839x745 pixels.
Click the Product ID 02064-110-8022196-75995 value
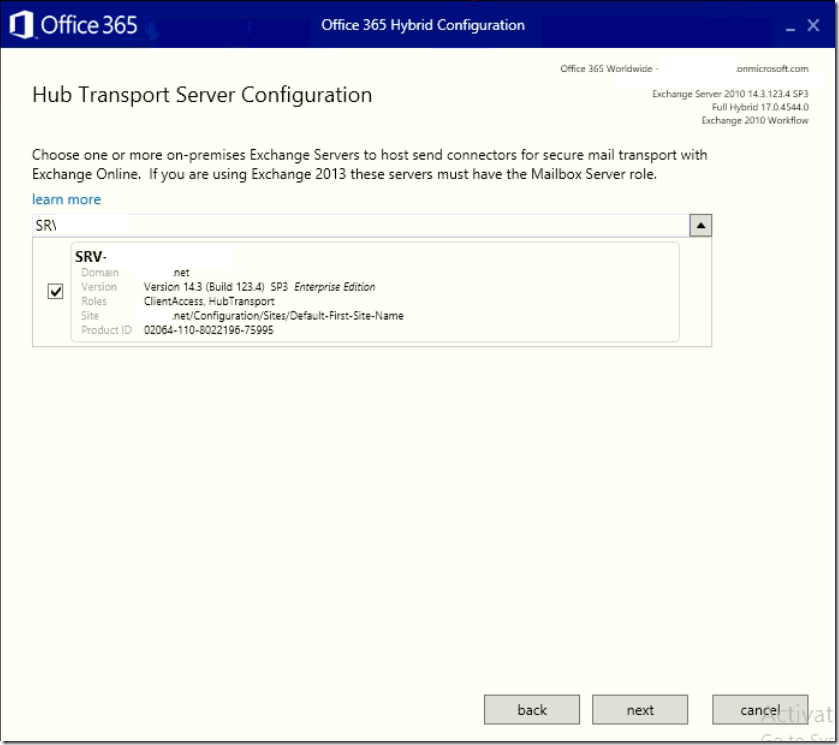point(209,330)
